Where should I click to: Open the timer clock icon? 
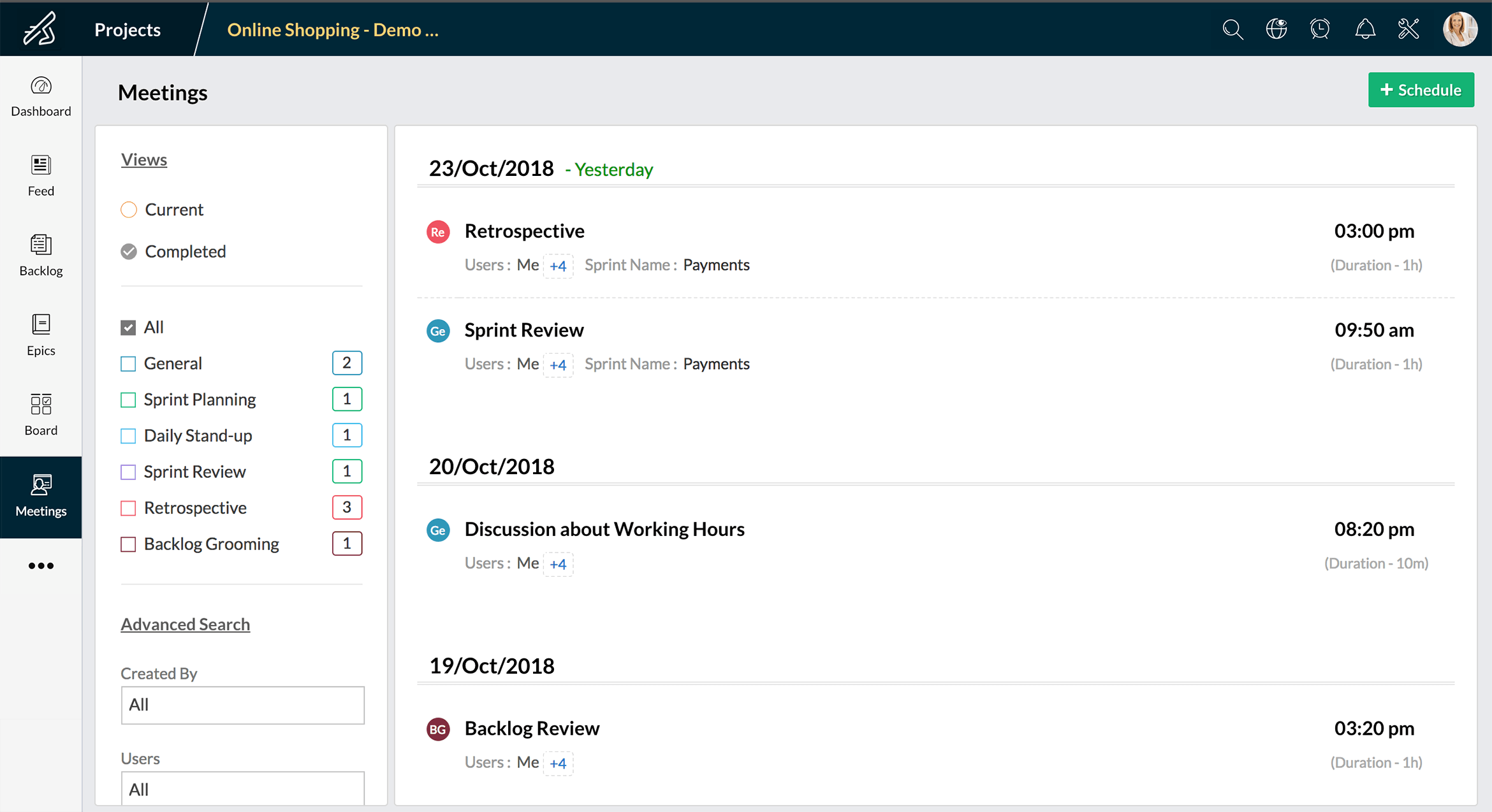pyautogui.click(x=1320, y=29)
